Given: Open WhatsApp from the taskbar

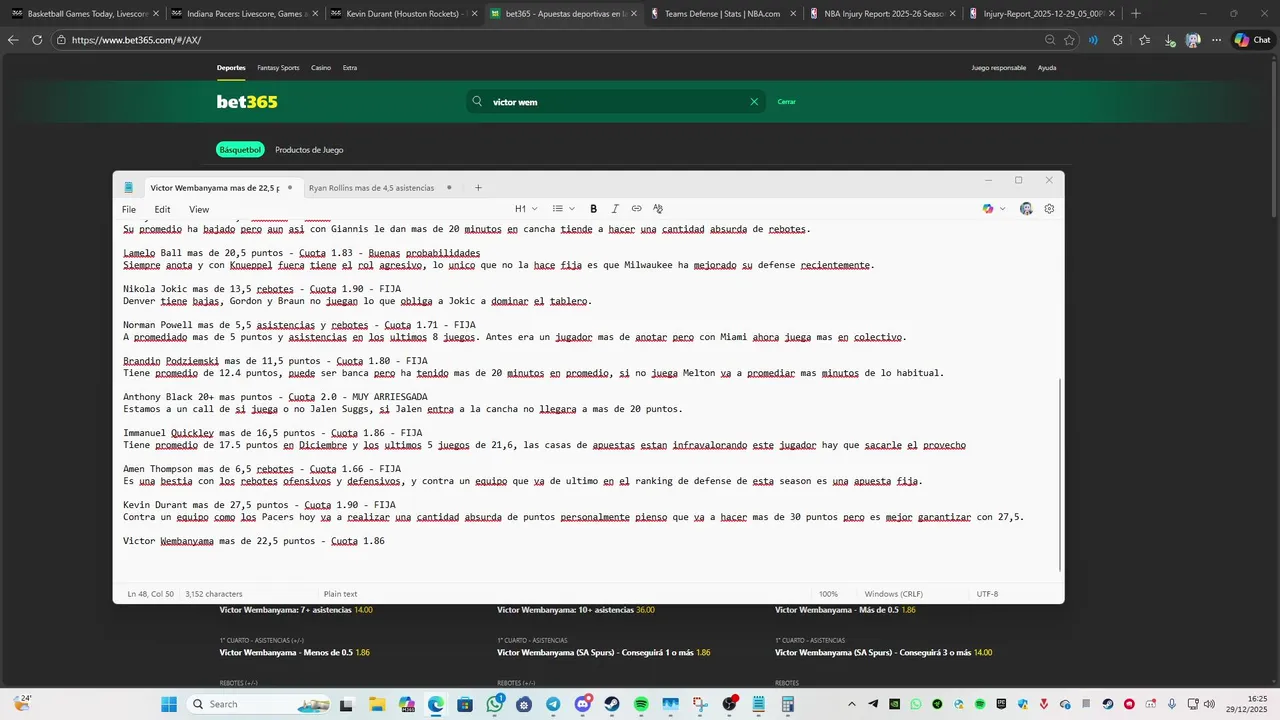Looking at the screenshot, I should [495, 704].
